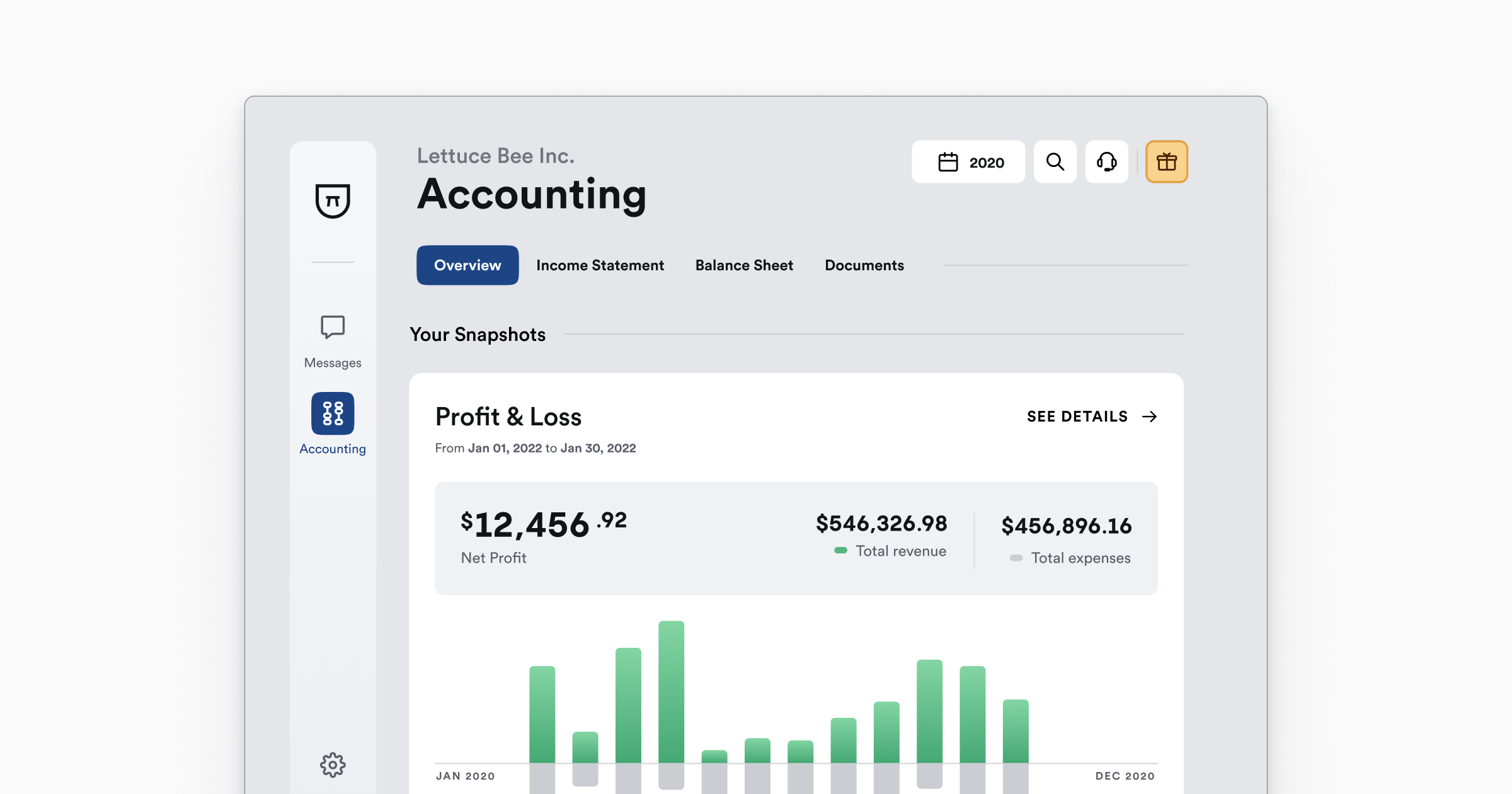Click the search magnifier icon
Viewport: 1512px width, 794px height.
tap(1055, 162)
